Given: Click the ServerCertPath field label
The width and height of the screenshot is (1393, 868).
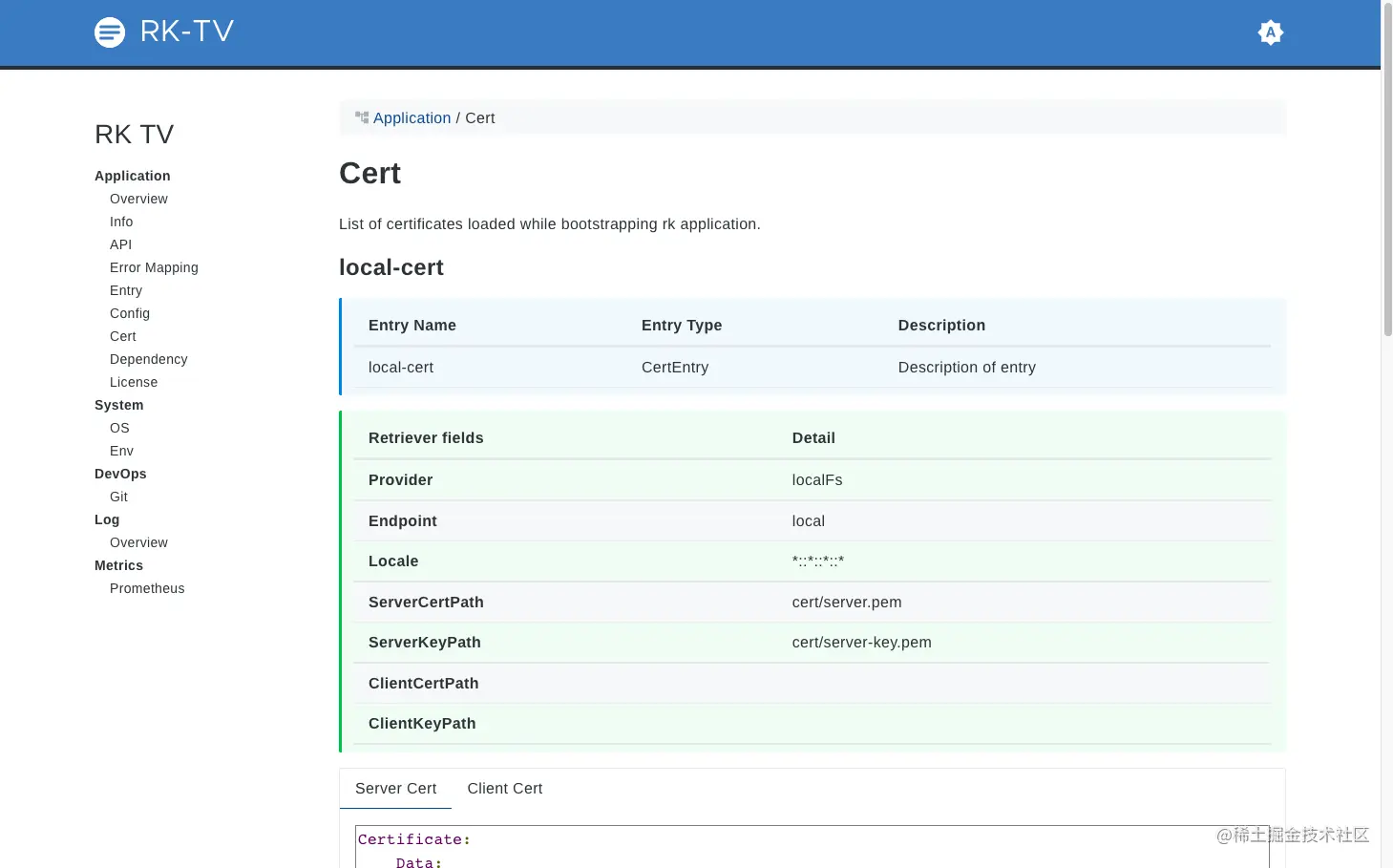Looking at the screenshot, I should (x=426, y=603).
